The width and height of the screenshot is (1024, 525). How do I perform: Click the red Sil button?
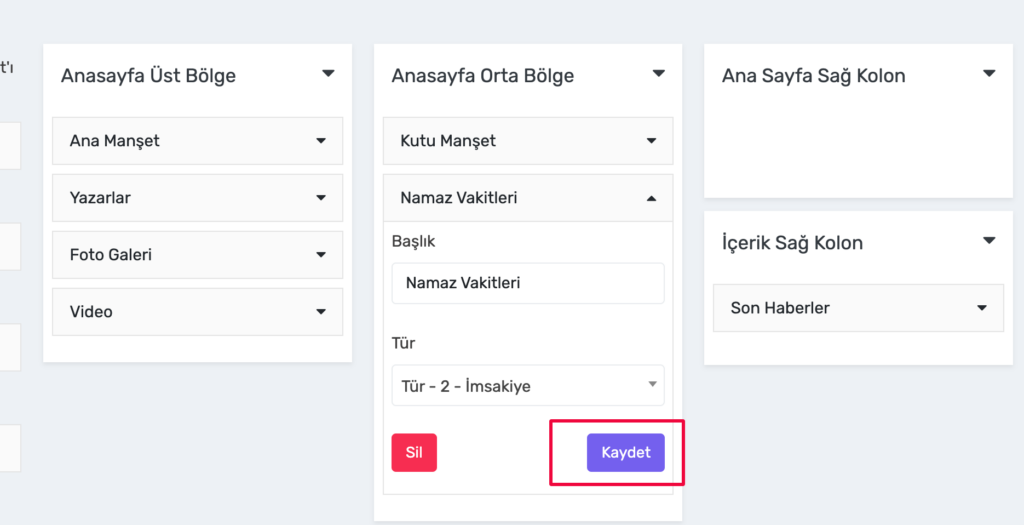tap(414, 453)
